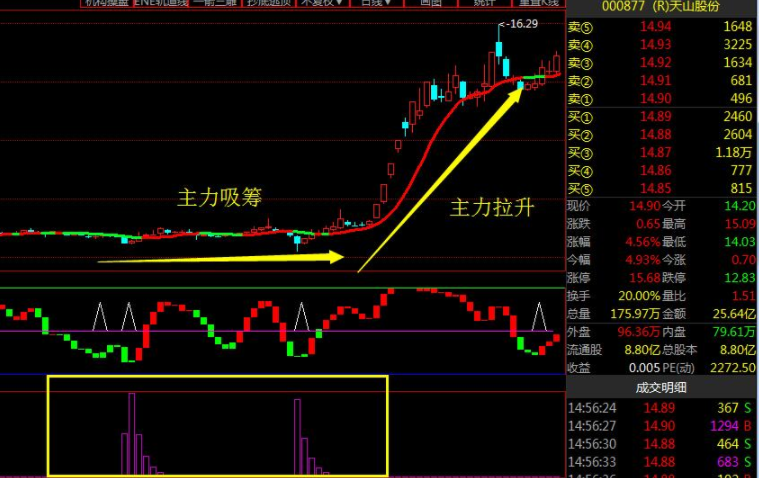This screenshot has height=478, width=759.
Task: Click inner volume 79.61万
Action: 734,331
